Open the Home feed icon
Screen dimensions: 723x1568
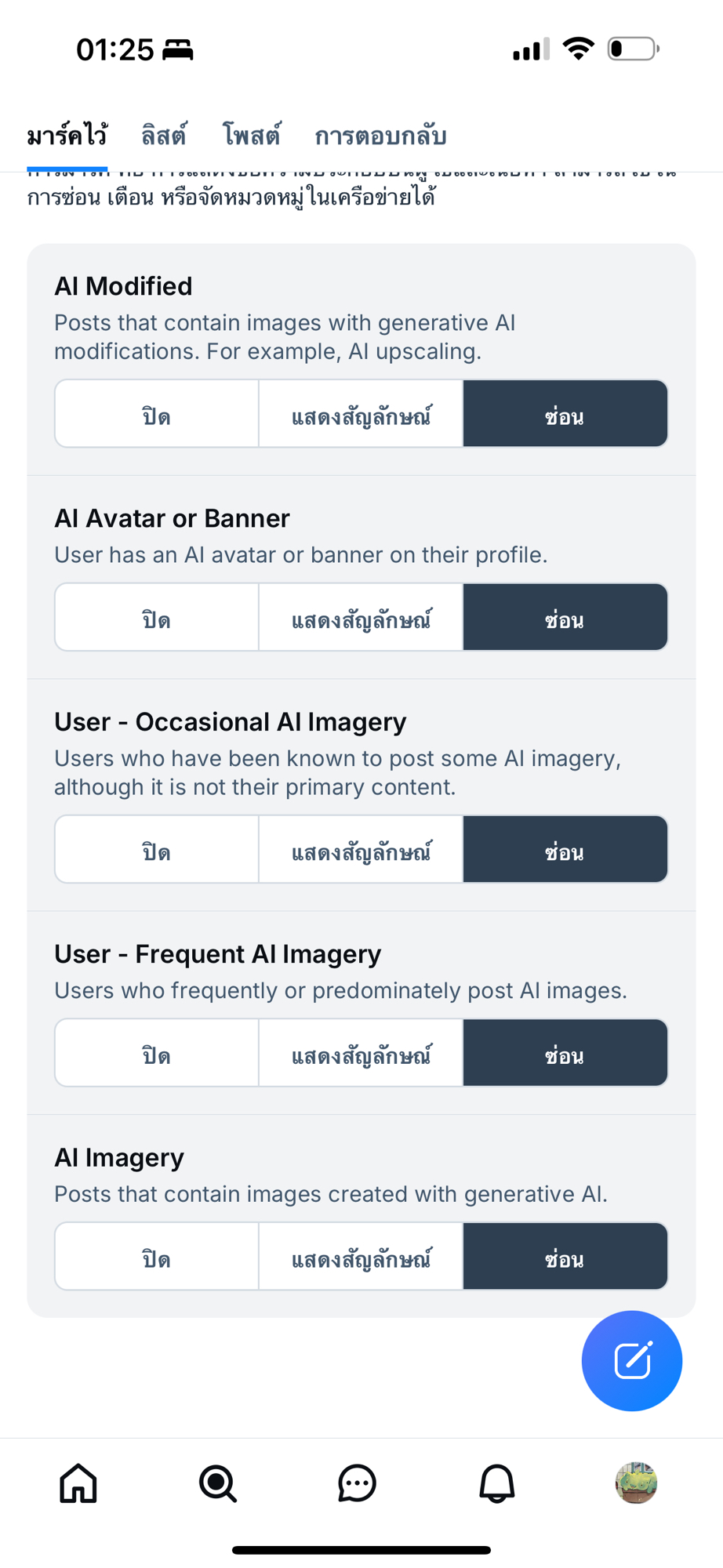[x=78, y=1483]
